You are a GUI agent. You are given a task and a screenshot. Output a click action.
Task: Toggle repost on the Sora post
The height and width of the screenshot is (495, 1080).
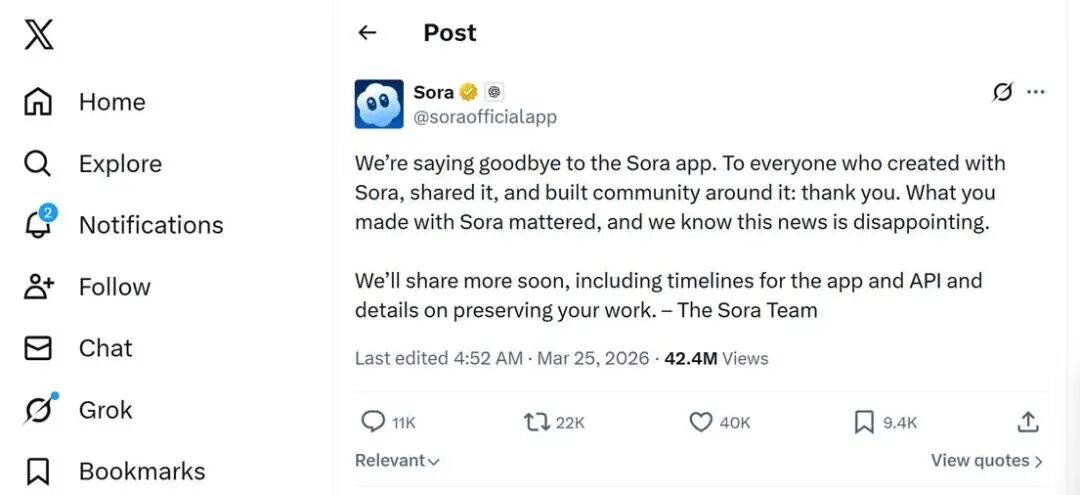(x=537, y=423)
